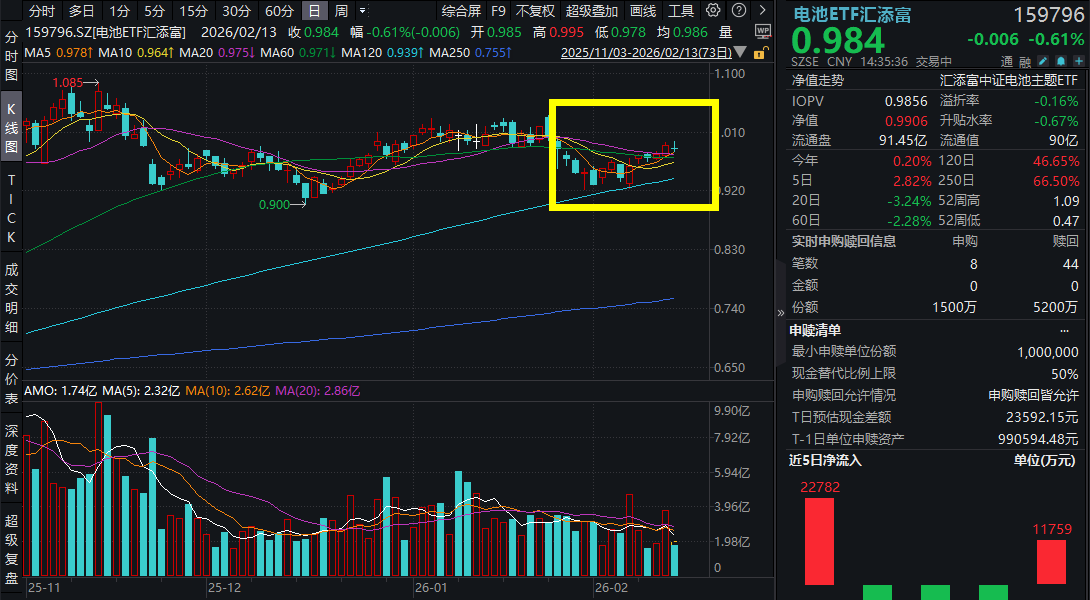Select the pencil edit icon near the quote
Viewport: 1090px width, 600px height.
[1043, 60]
